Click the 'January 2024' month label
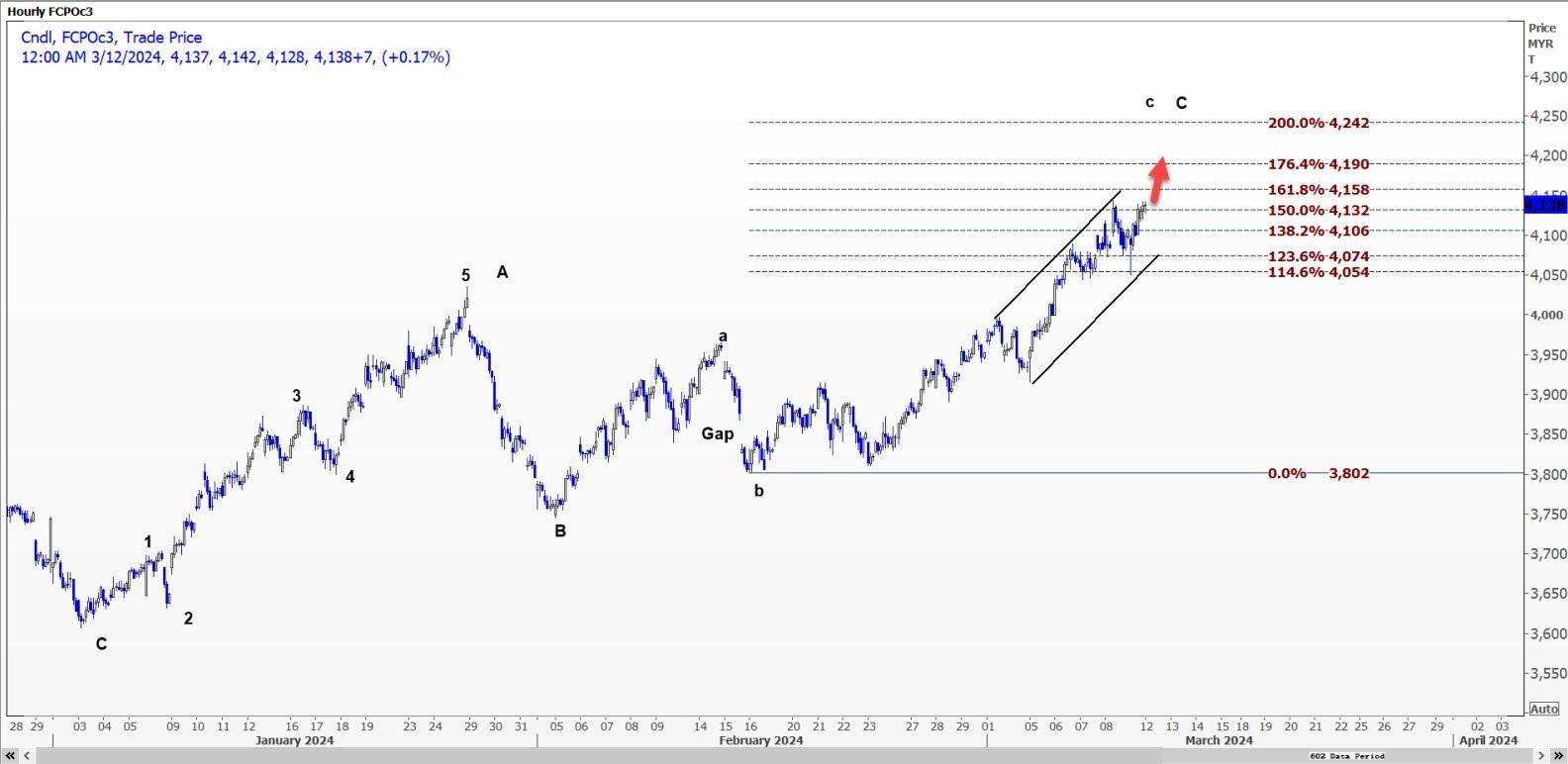The height and width of the screenshot is (764, 1568). coord(294,740)
